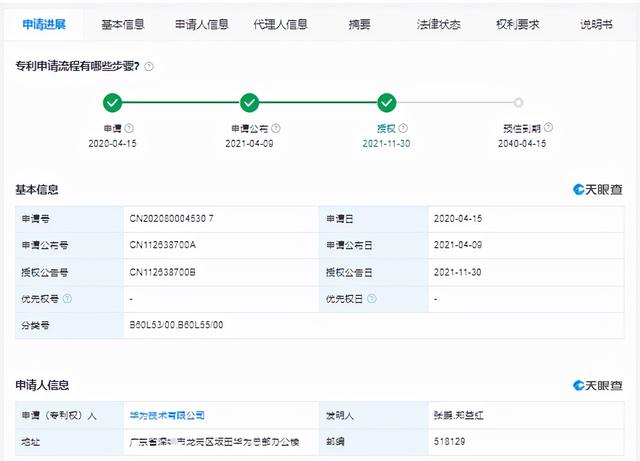Open the 代理人信息 tab
Screen dimensions: 640x461
280,24
